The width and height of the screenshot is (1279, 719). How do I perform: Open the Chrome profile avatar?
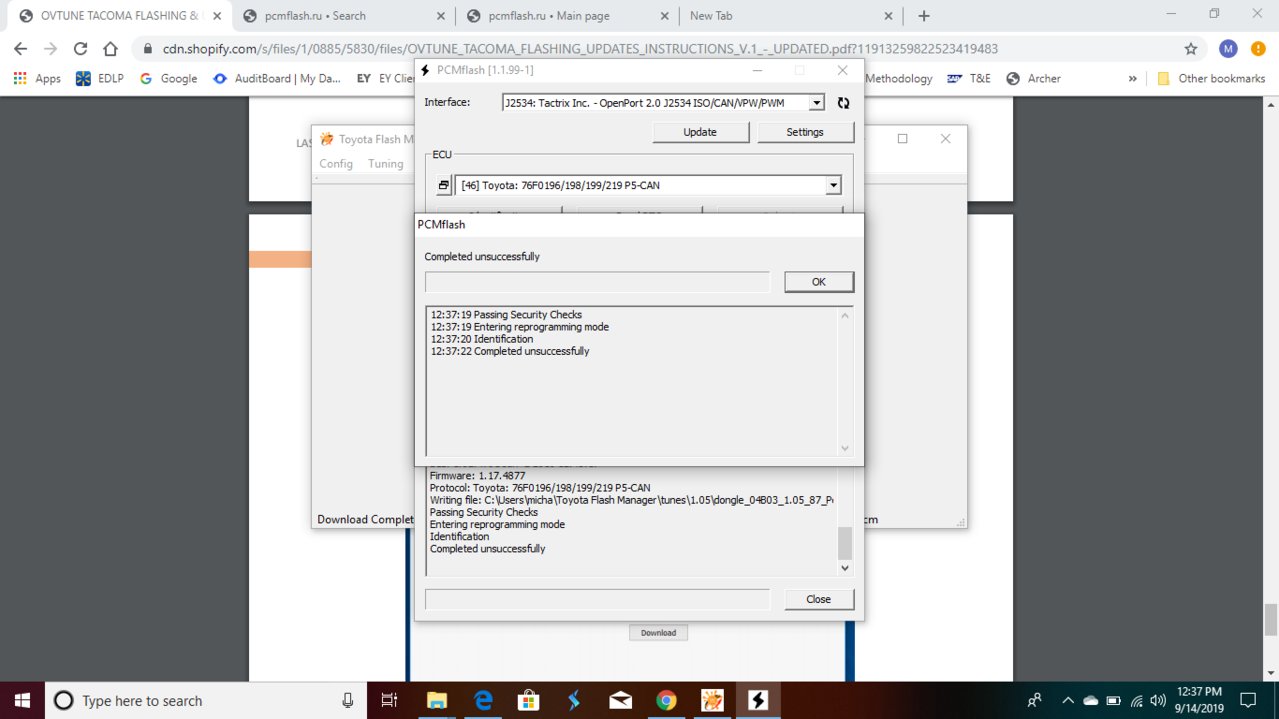1228,48
